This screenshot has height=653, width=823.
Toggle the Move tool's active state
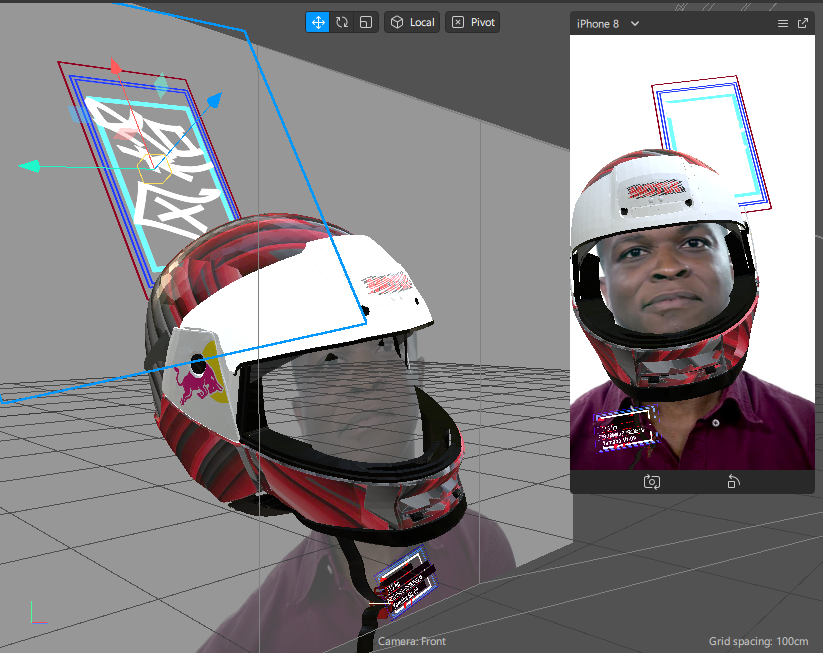317,21
